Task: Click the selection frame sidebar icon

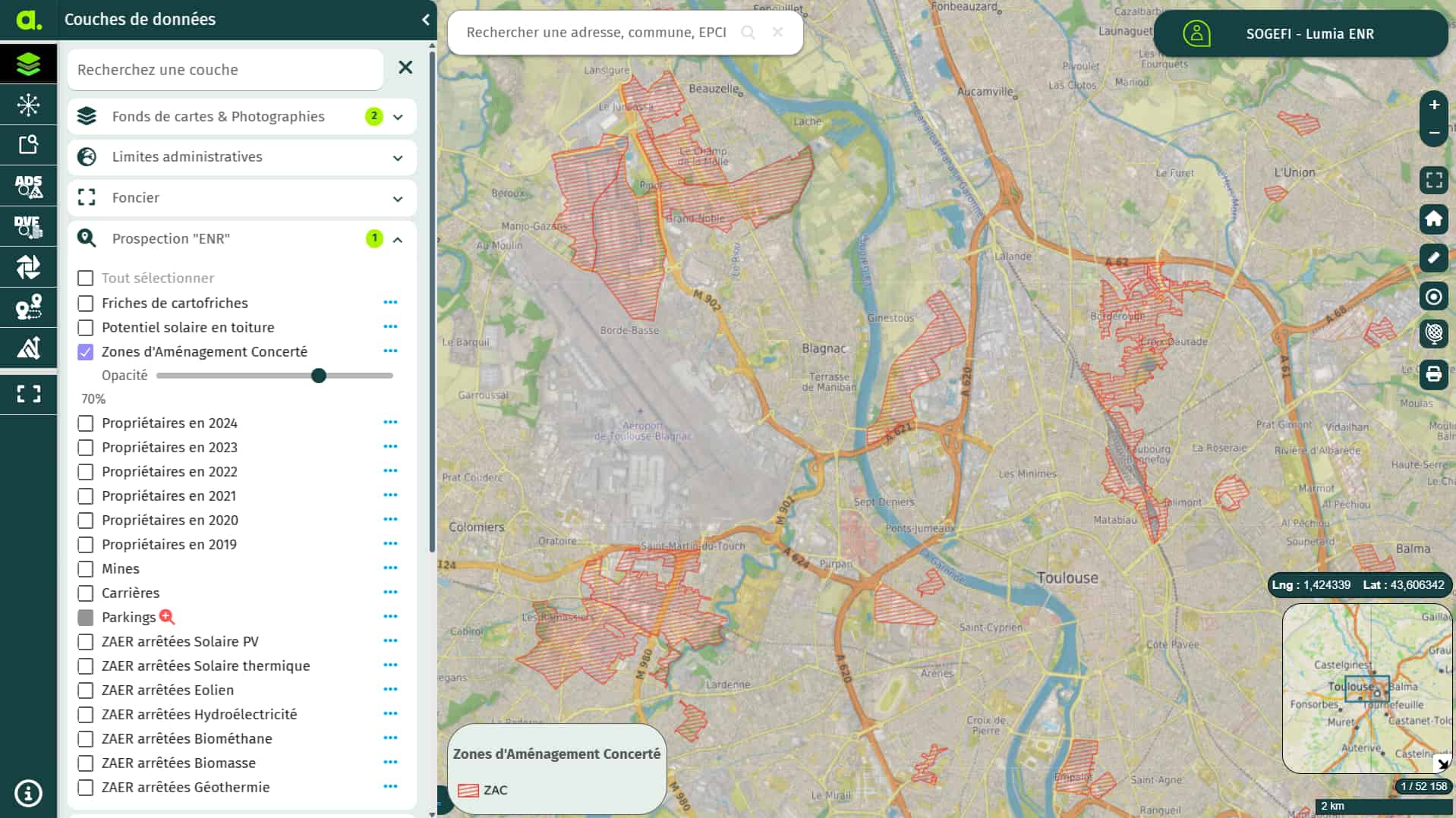Action: point(28,394)
